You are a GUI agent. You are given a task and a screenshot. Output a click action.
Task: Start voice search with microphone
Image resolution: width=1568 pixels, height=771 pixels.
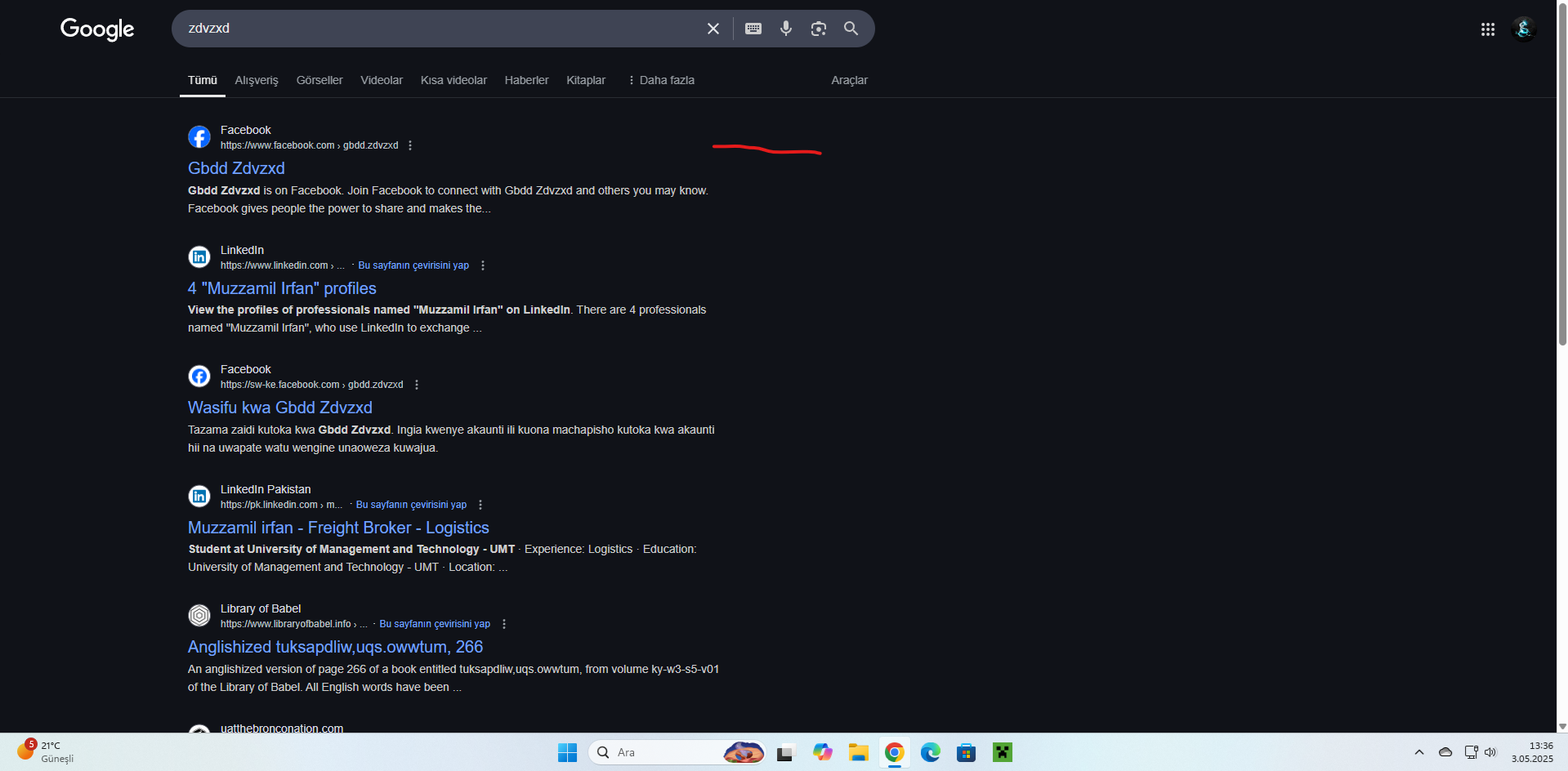(786, 29)
